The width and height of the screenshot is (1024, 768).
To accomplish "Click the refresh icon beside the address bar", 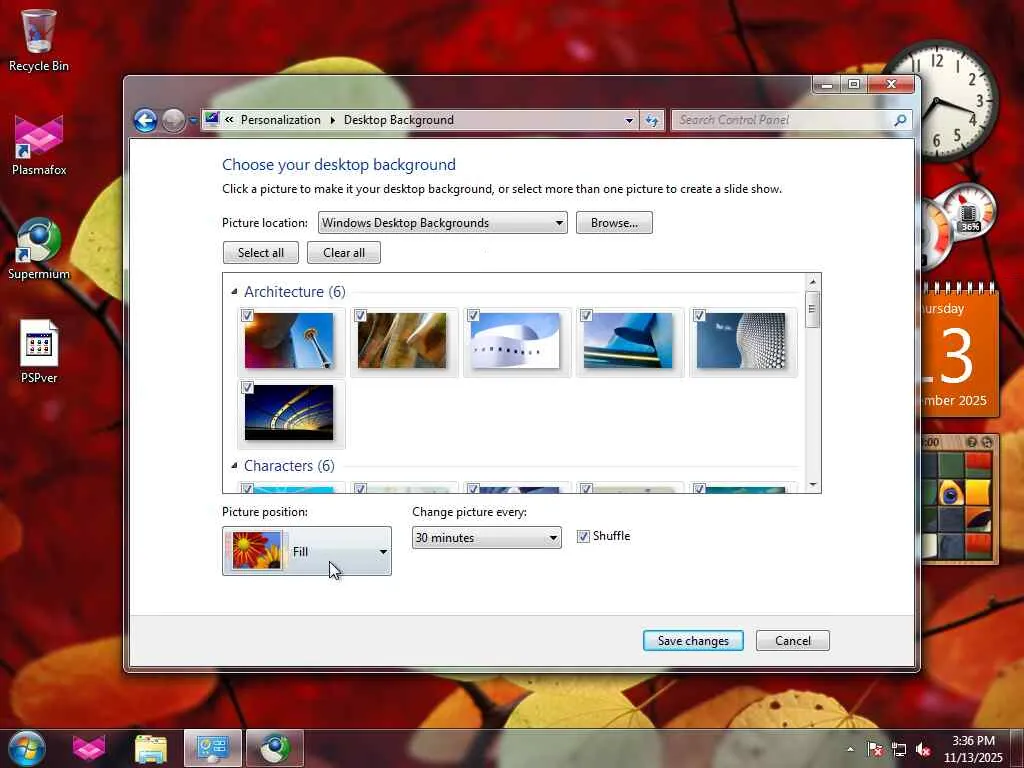I will (x=652, y=120).
